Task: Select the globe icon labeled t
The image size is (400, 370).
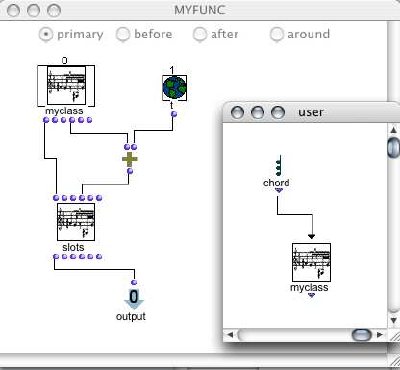Action: pyautogui.click(x=174, y=88)
